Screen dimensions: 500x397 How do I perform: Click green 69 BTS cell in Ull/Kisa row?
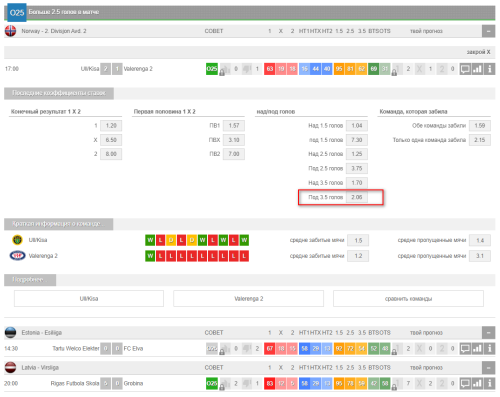click(x=373, y=69)
